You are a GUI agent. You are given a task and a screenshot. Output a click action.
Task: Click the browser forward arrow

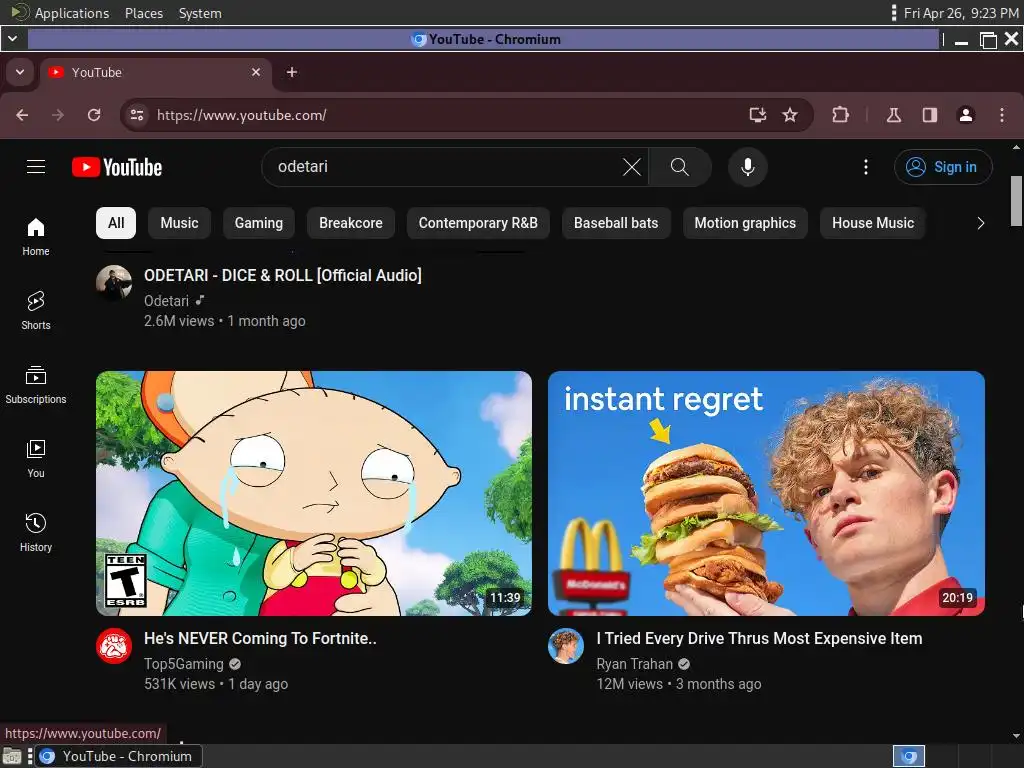pos(58,115)
